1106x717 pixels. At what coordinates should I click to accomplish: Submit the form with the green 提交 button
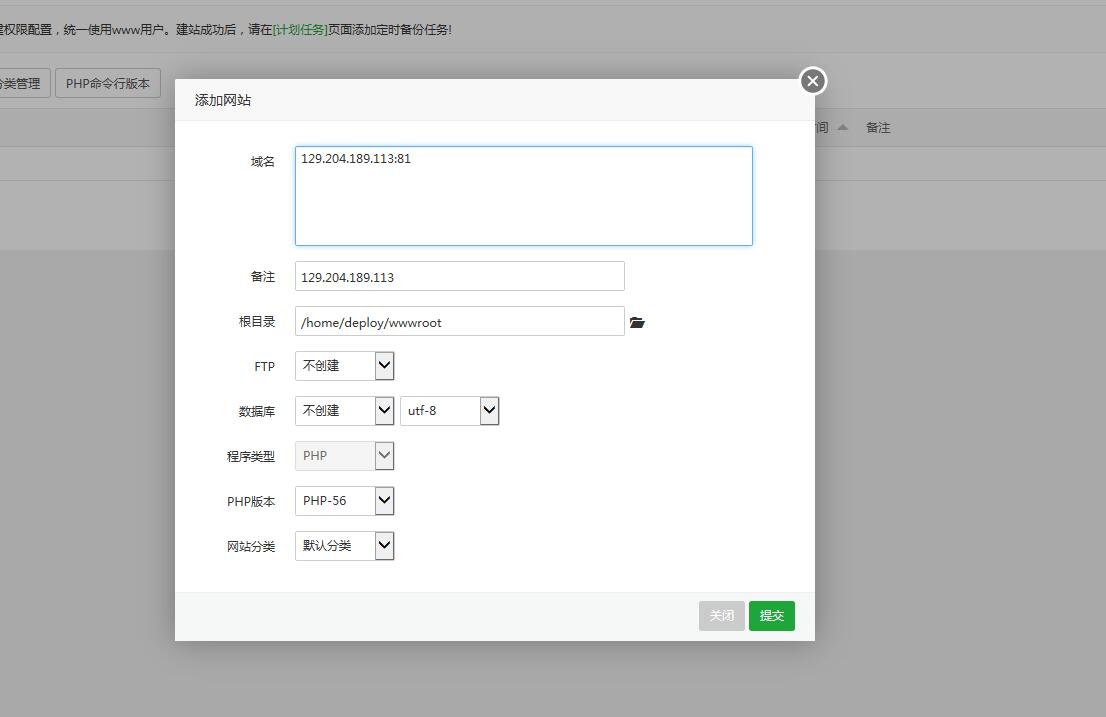coord(771,616)
